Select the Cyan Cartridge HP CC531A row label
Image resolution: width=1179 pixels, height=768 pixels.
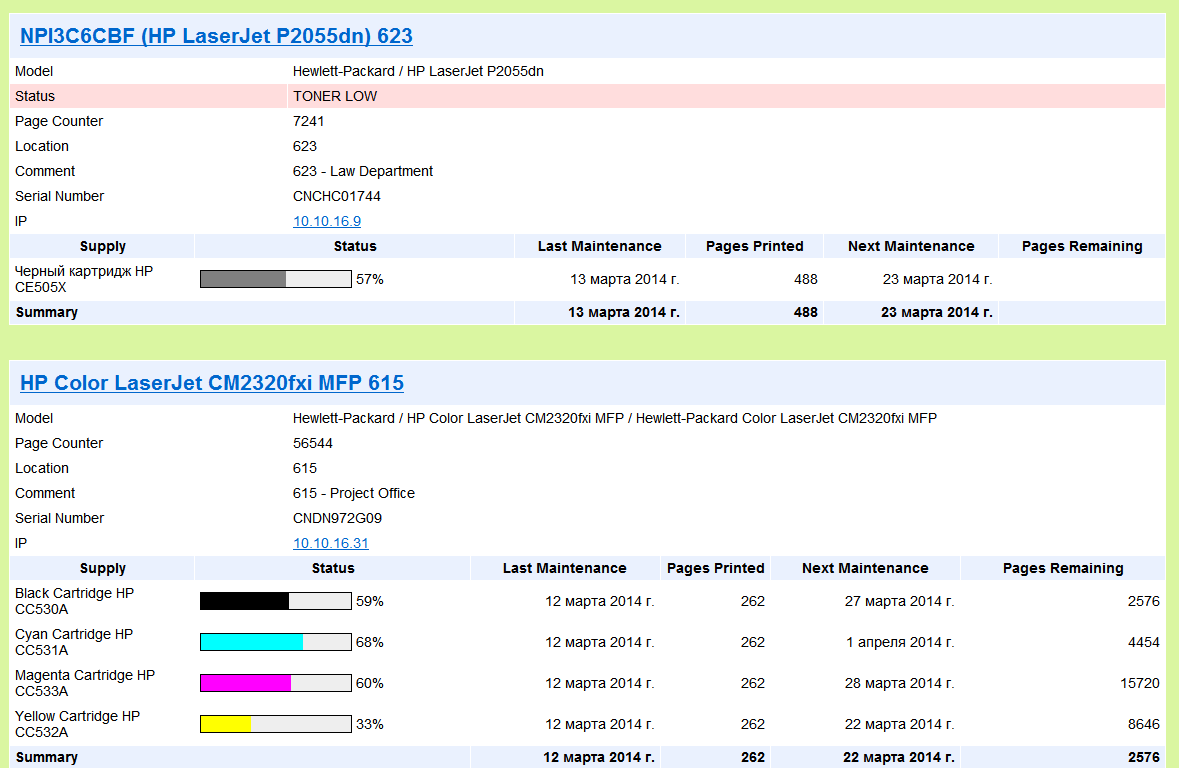point(74,642)
